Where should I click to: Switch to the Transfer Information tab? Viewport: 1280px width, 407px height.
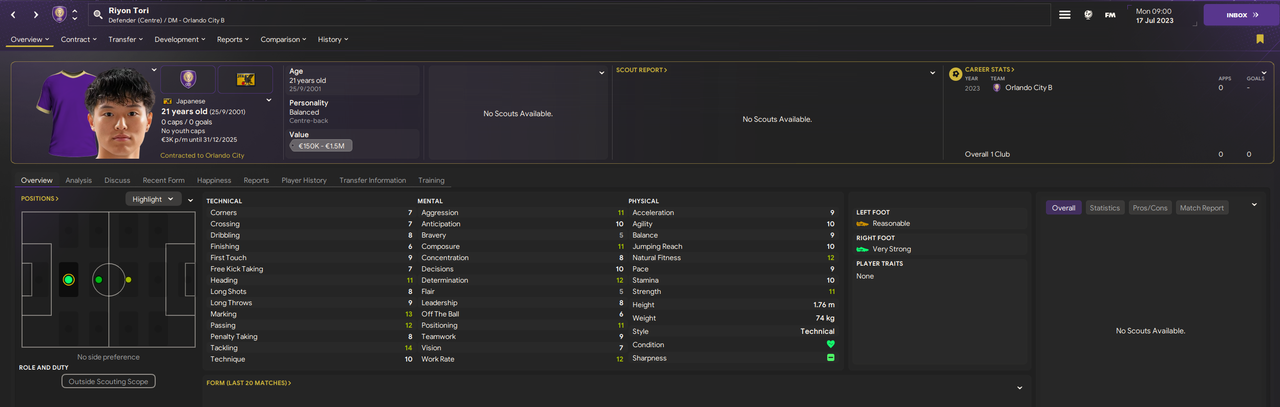pyautogui.click(x=372, y=180)
